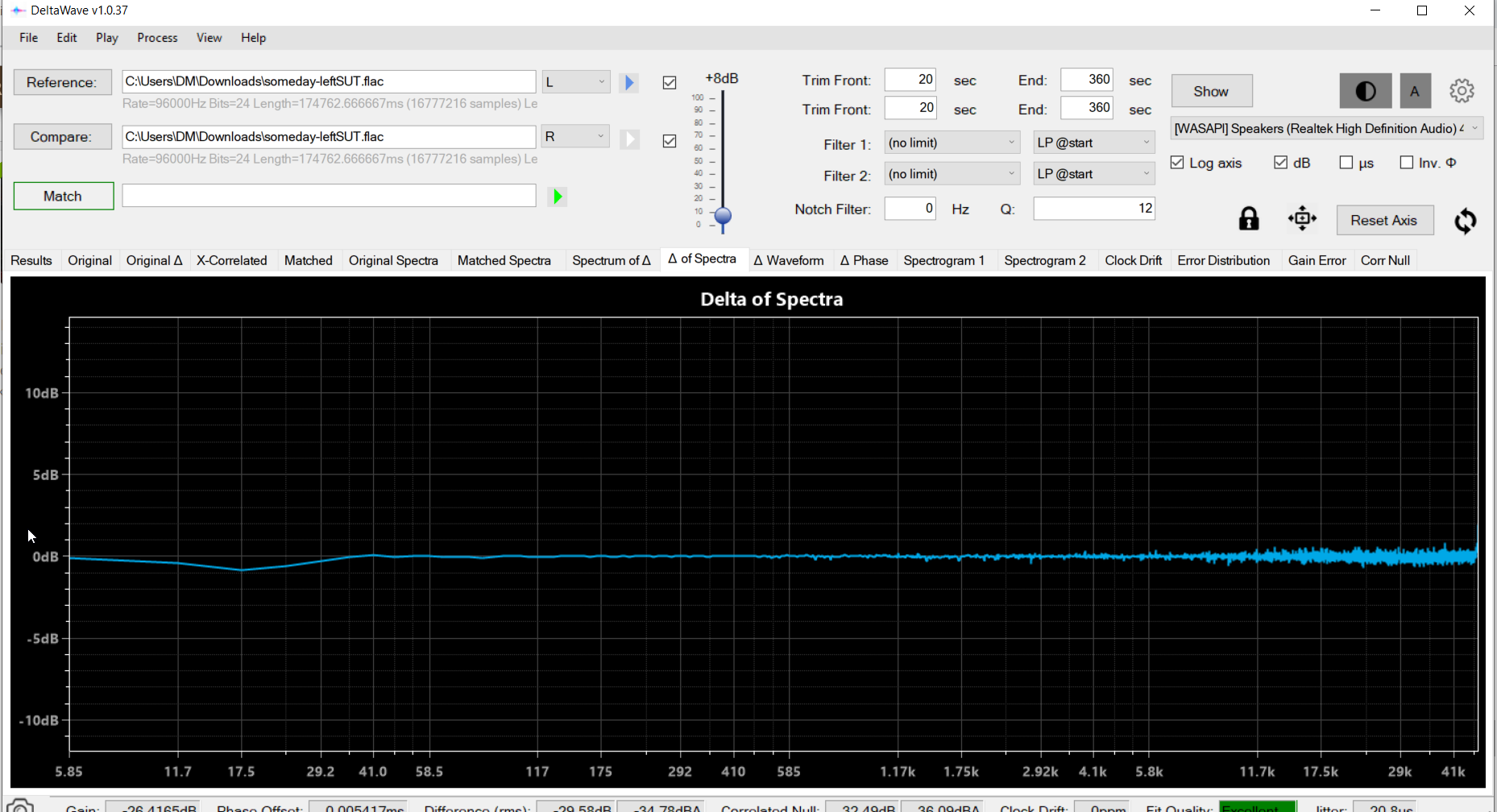Play the matched result with green arrow

558,197
